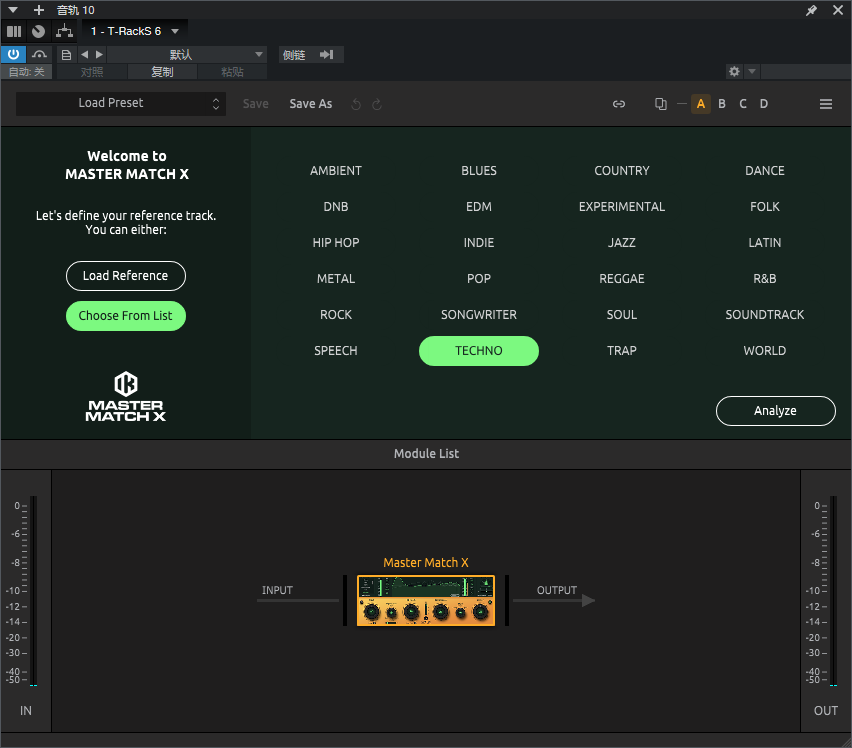Pick the R&B genre

[x=765, y=279]
